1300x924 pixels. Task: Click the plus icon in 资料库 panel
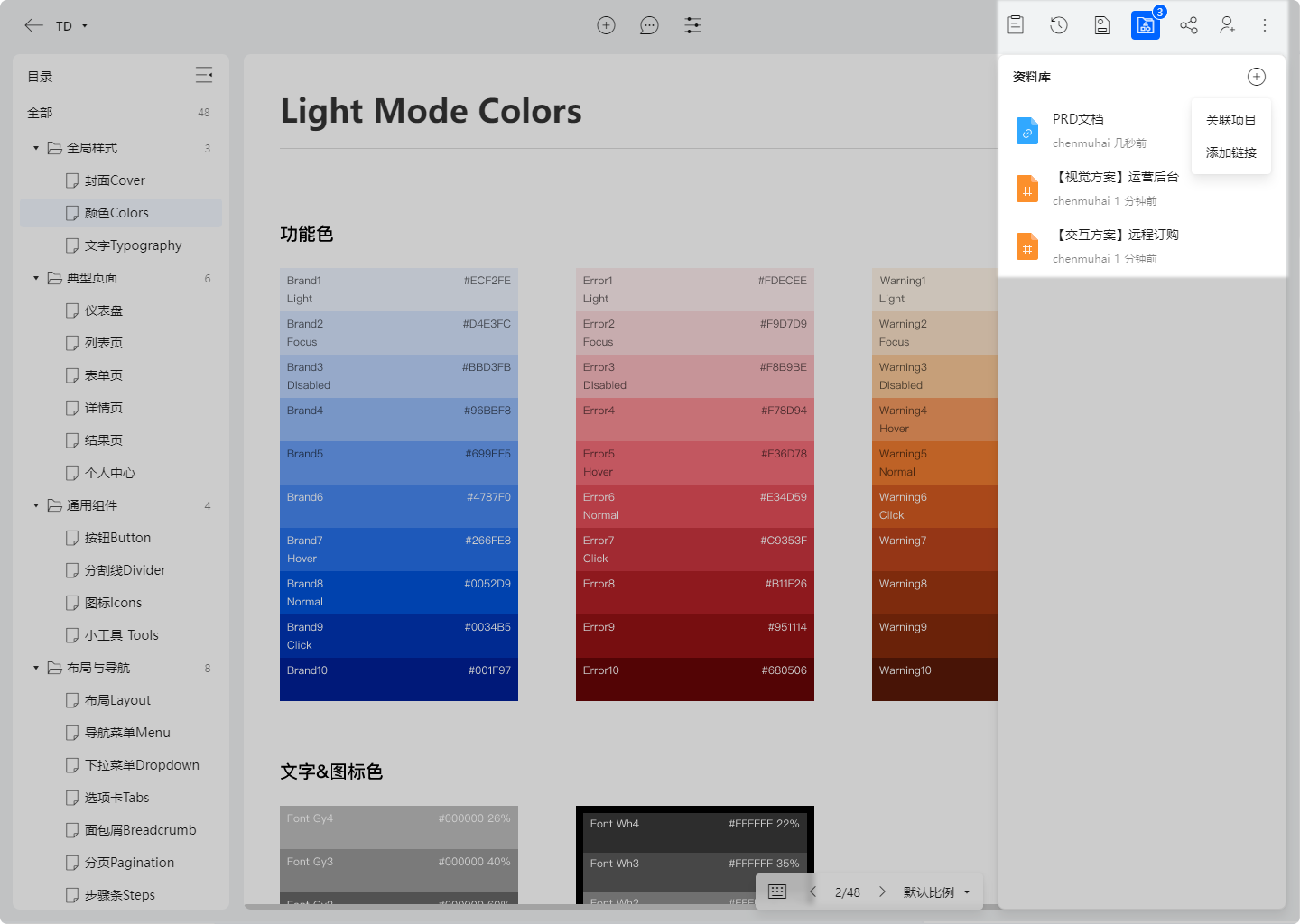click(x=1257, y=77)
